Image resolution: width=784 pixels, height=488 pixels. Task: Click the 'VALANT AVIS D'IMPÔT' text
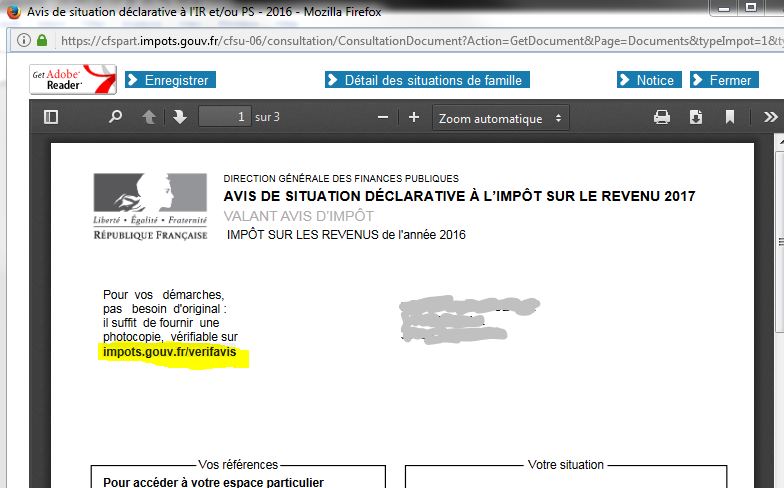pos(298,216)
